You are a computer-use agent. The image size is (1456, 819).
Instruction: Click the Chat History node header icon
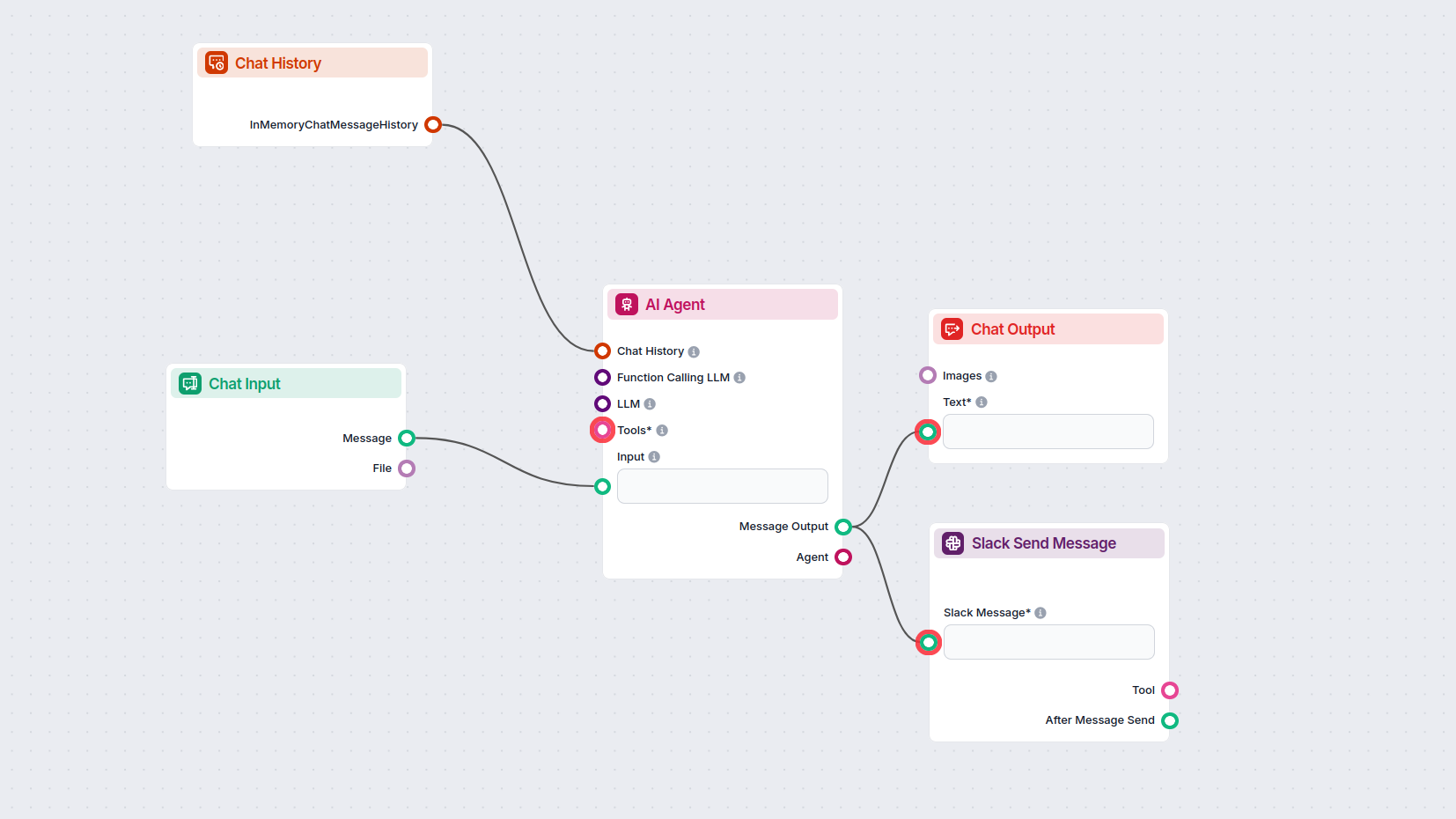coord(216,63)
